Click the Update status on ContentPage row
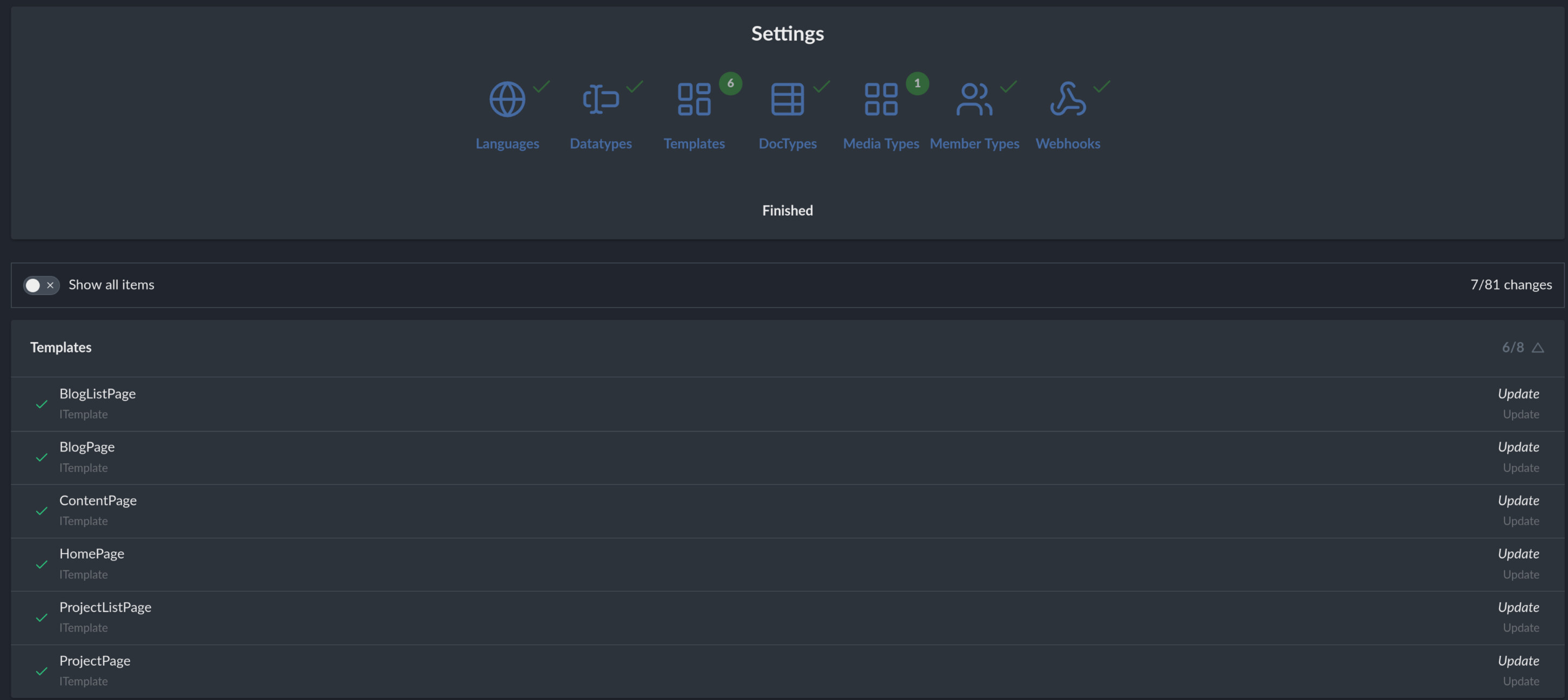Viewport: 1568px width, 700px height. pos(1518,501)
